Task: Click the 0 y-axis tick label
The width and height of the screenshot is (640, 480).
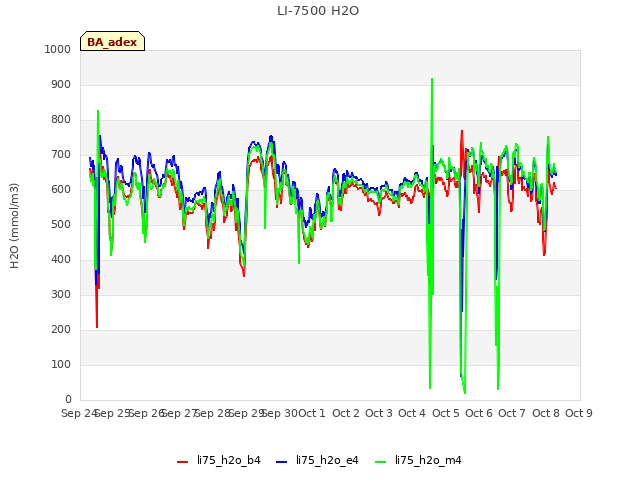Action: (x=68, y=400)
